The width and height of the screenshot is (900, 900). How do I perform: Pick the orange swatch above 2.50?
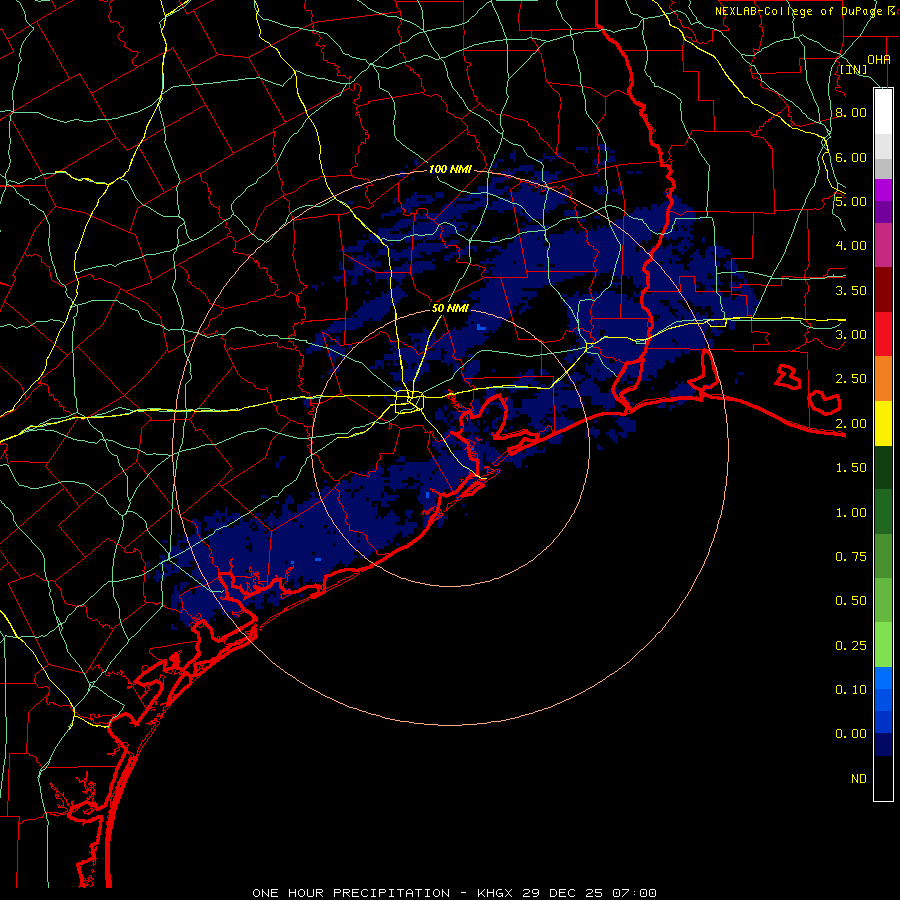click(883, 379)
